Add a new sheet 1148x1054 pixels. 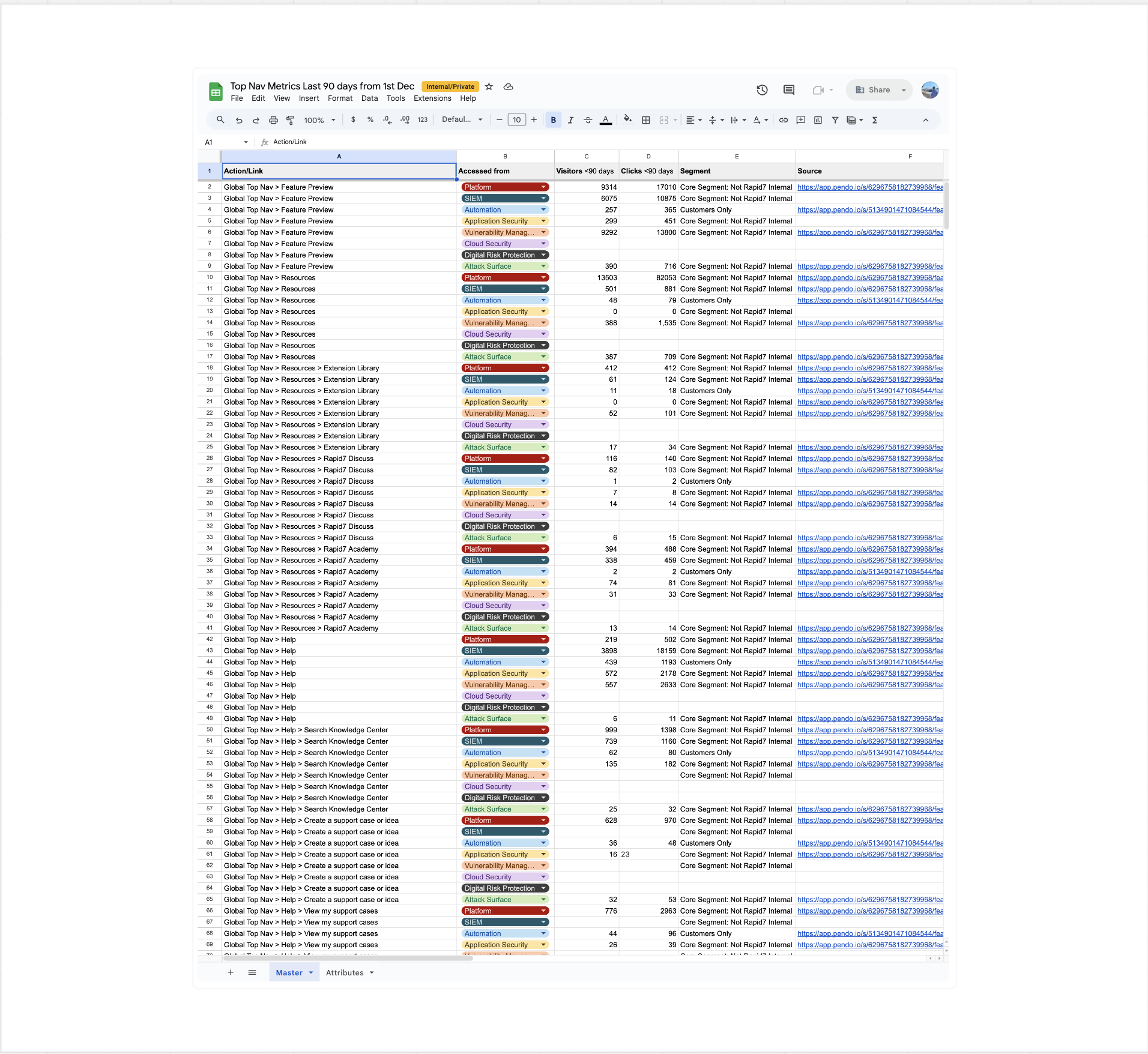[231, 972]
